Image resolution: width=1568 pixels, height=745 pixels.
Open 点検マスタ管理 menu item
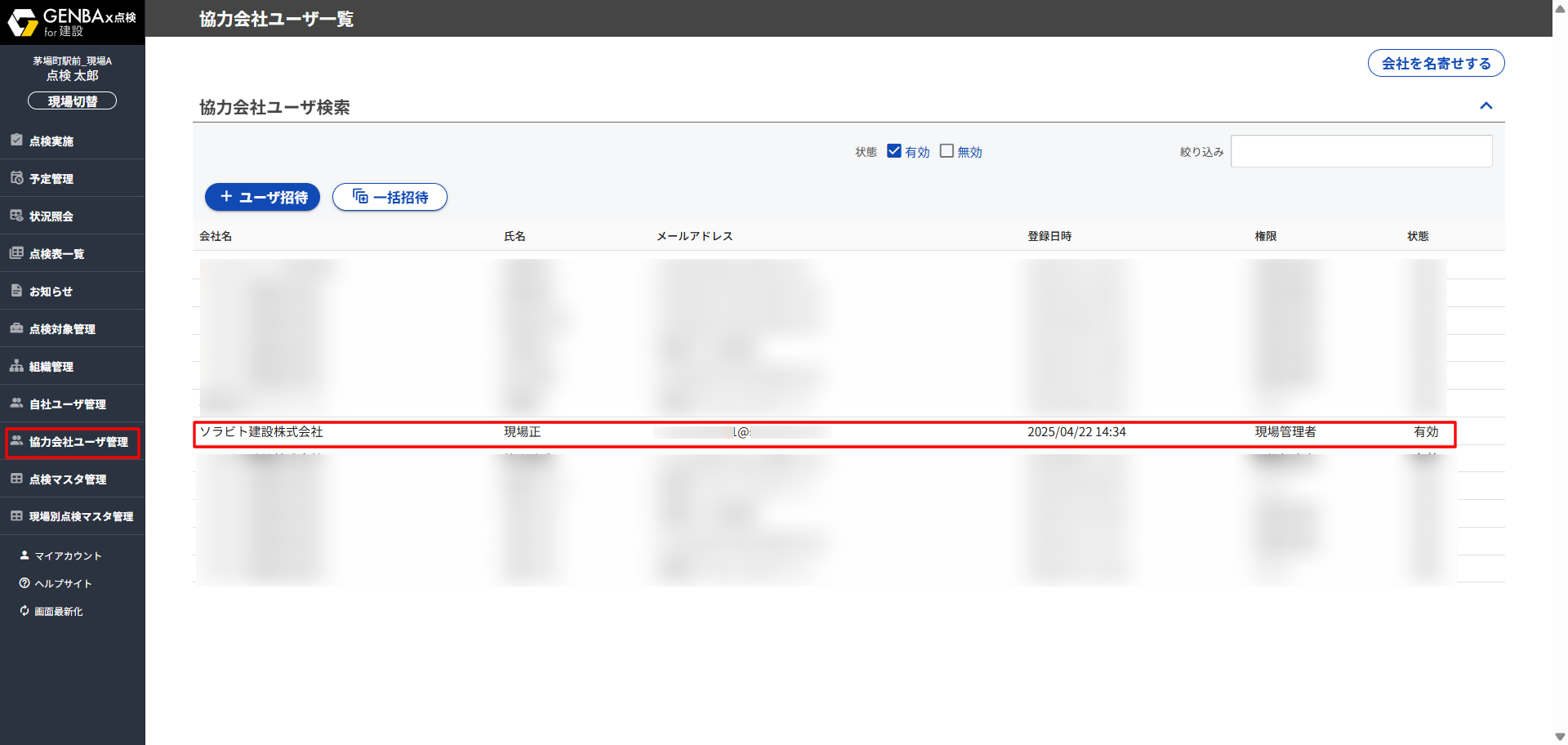(68, 480)
